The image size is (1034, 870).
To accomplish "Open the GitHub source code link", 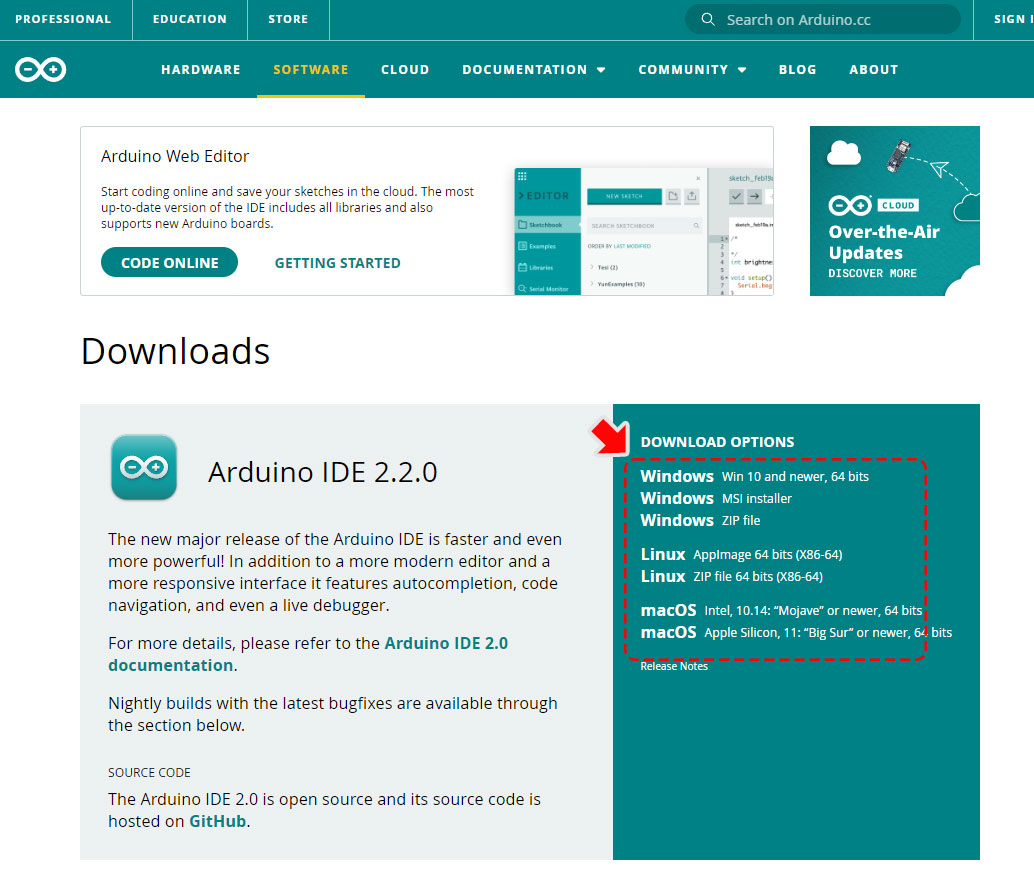I will coord(218,821).
